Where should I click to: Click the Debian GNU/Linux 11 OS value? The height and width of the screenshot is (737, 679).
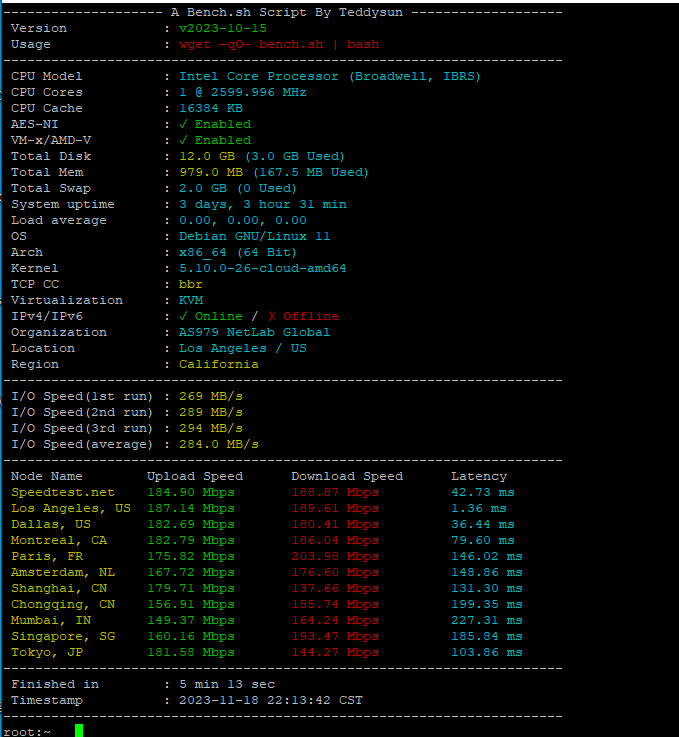(254, 236)
